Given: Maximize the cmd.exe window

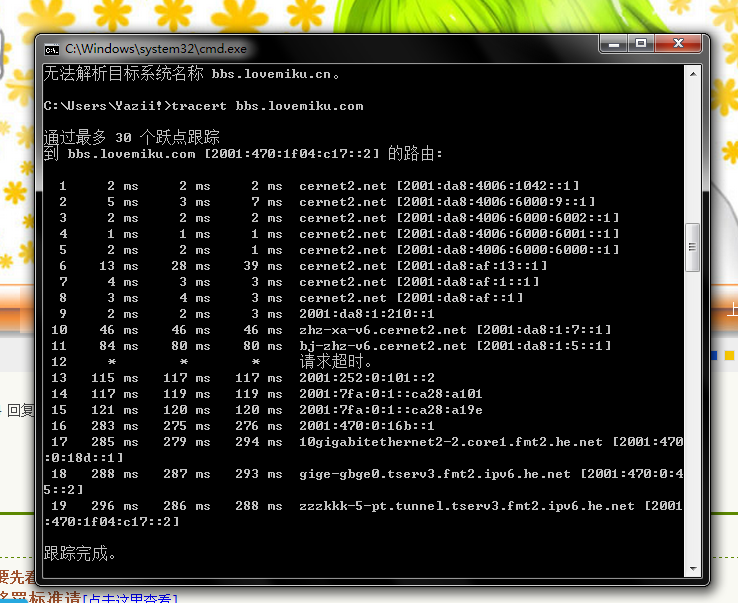Looking at the screenshot, I should click(641, 44).
